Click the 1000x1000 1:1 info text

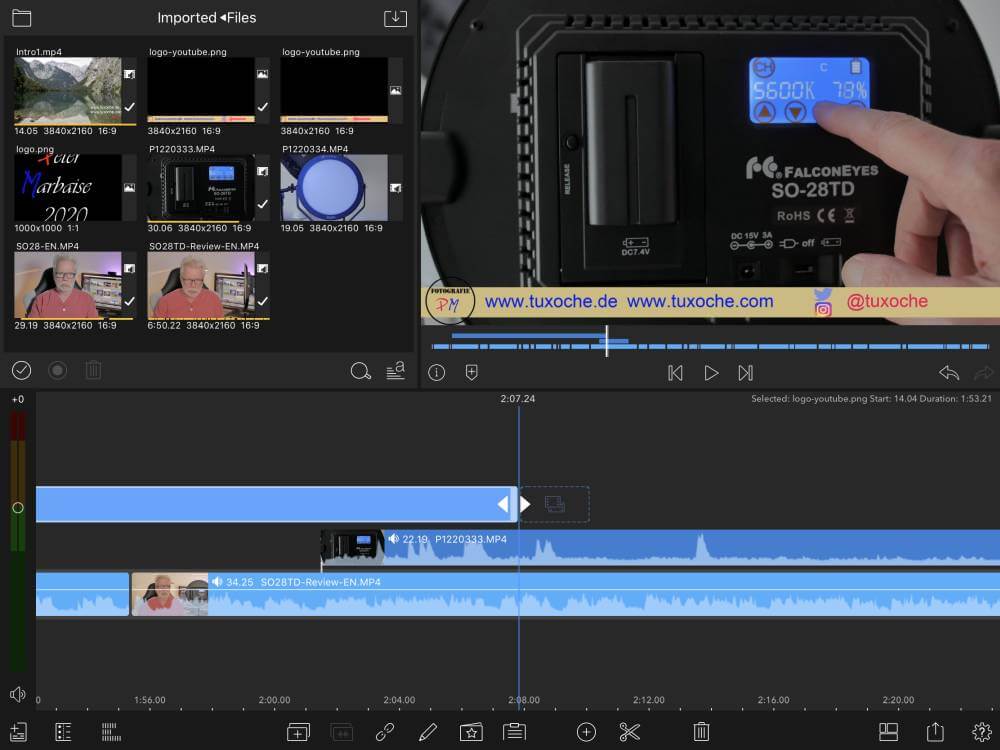[x=47, y=228]
